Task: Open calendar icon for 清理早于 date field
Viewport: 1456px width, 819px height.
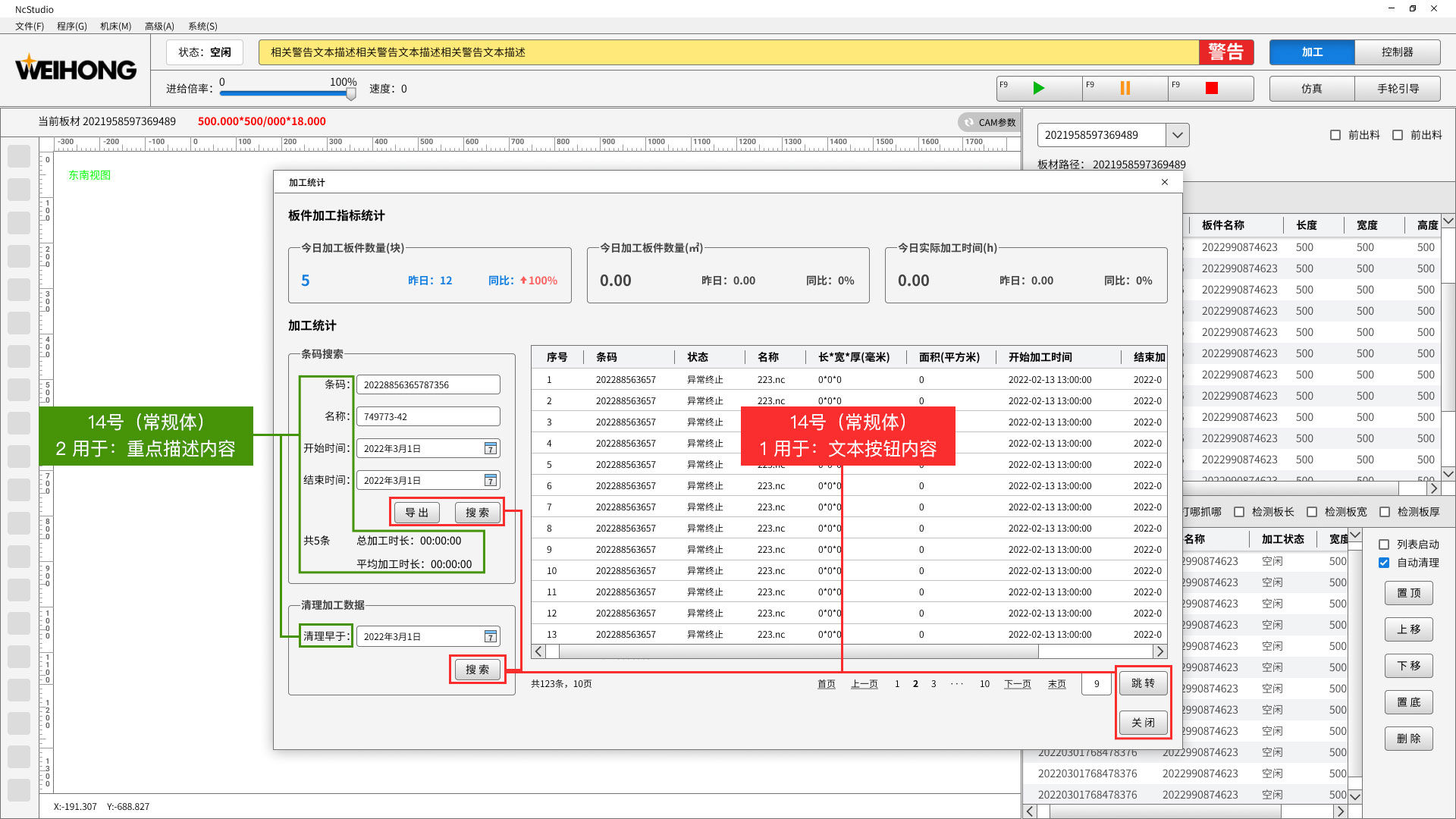Action: pyautogui.click(x=491, y=636)
